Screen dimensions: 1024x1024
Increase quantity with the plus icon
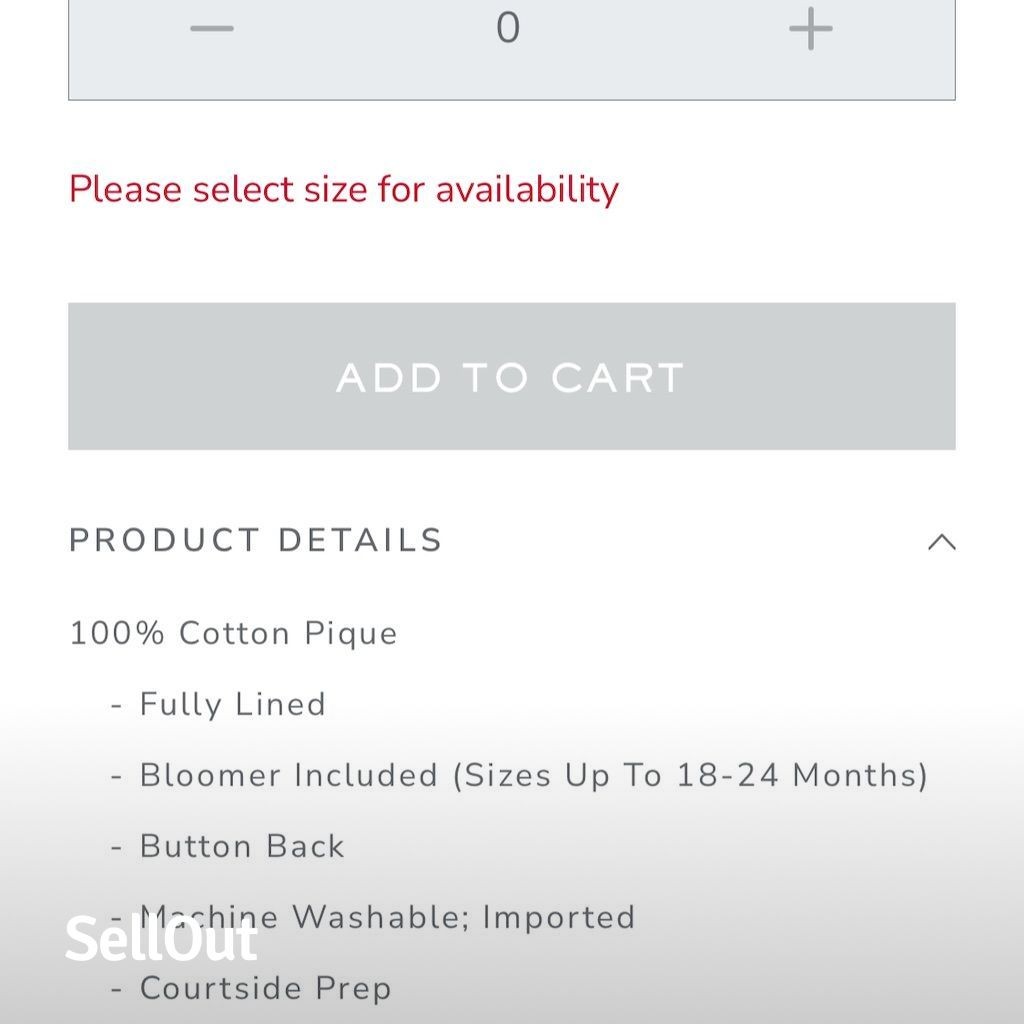tap(810, 28)
